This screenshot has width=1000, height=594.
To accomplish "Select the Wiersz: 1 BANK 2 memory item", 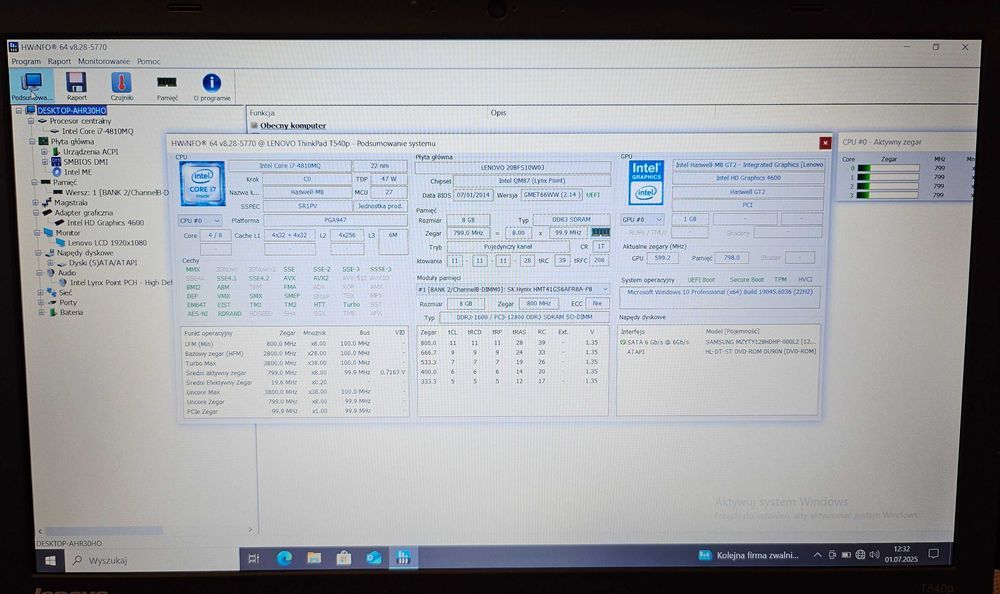I will click(x=117, y=192).
